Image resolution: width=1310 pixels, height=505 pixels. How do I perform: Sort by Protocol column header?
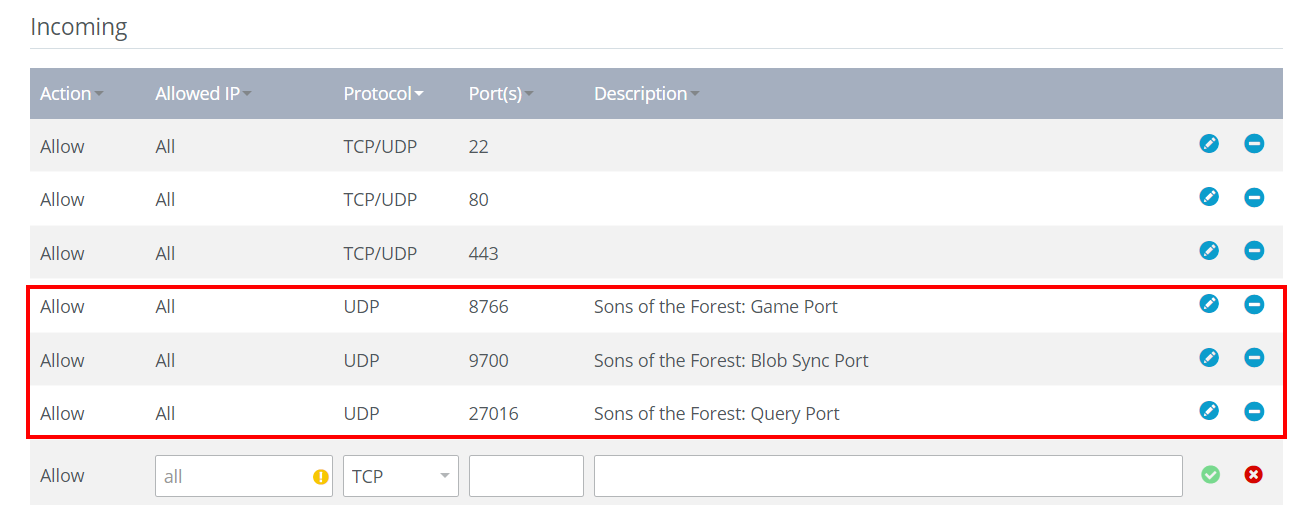tap(383, 93)
